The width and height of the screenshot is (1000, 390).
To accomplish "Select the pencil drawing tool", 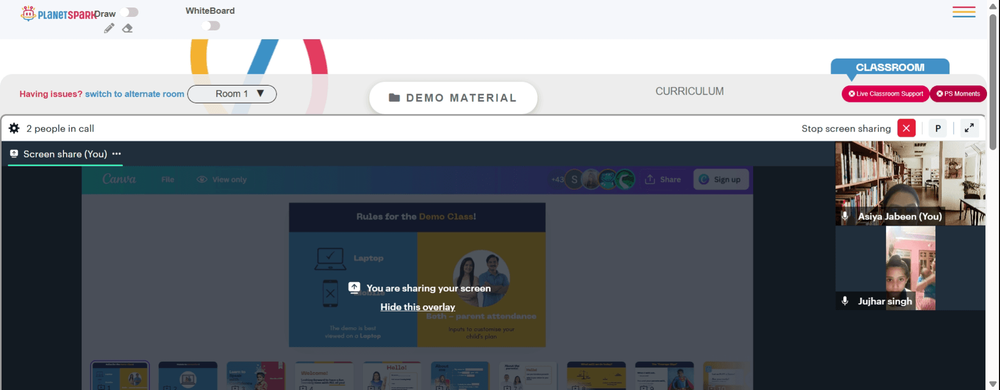I will [109, 28].
